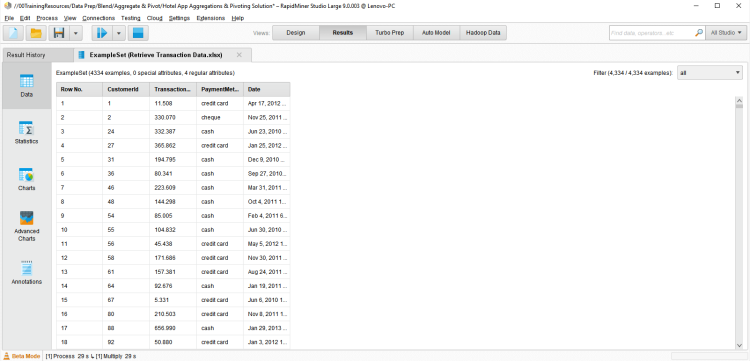Switch to the Results view
The width and height of the screenshot is (750, 361).
342,33
